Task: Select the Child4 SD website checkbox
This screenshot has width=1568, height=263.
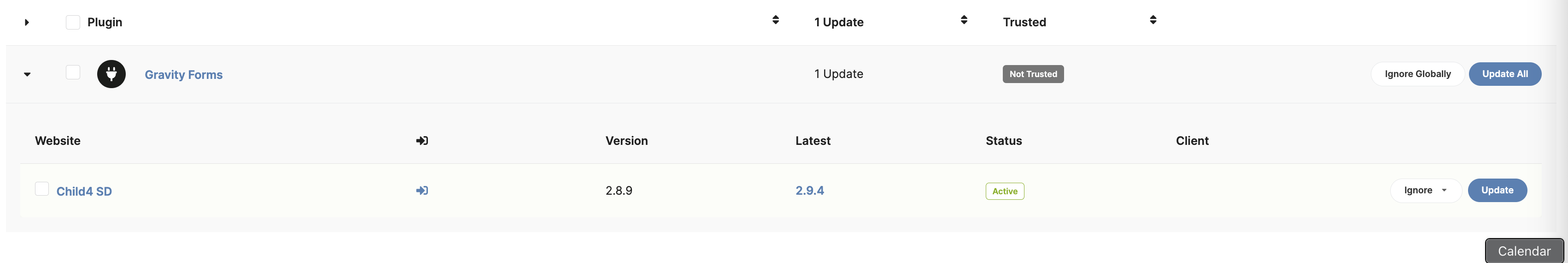Action: (x=42, y=189)
